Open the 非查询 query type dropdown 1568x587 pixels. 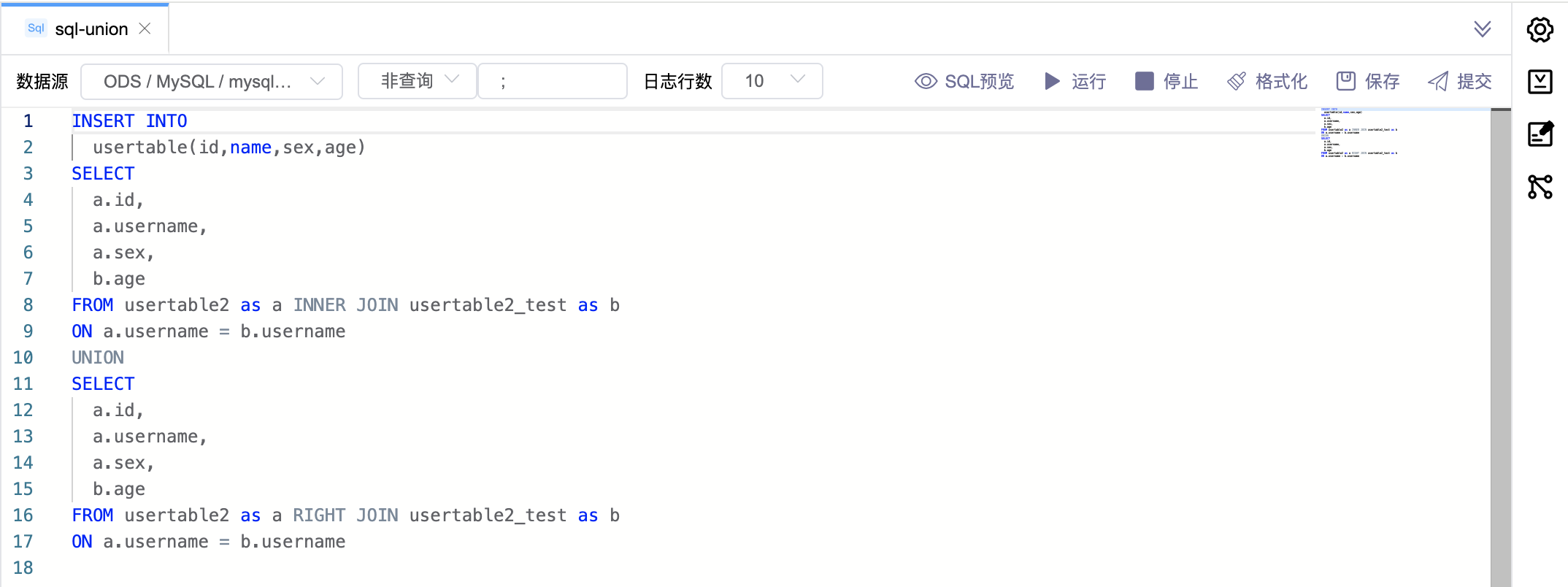point(418,81)
